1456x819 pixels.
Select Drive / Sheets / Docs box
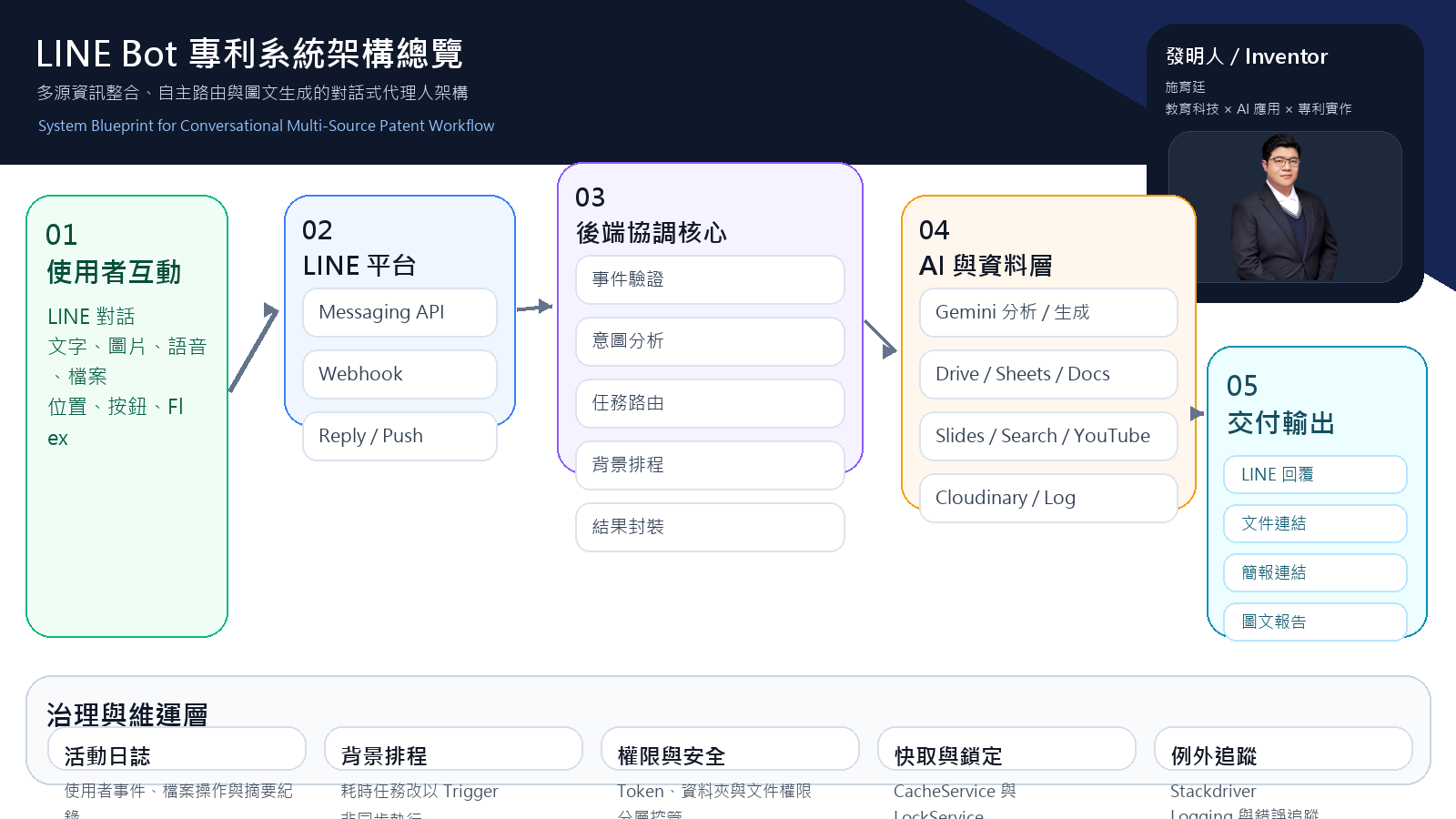1048,374
